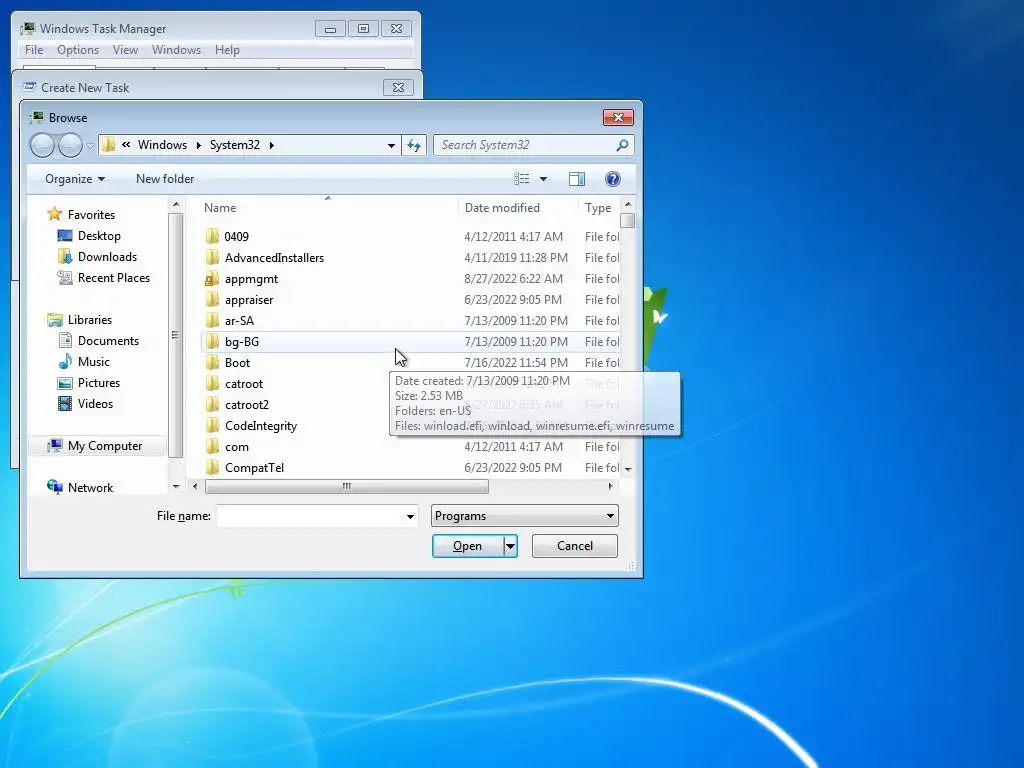Select Documents in the Libraries group
The height and width of the screenshot is (768, 1024).
108,340
